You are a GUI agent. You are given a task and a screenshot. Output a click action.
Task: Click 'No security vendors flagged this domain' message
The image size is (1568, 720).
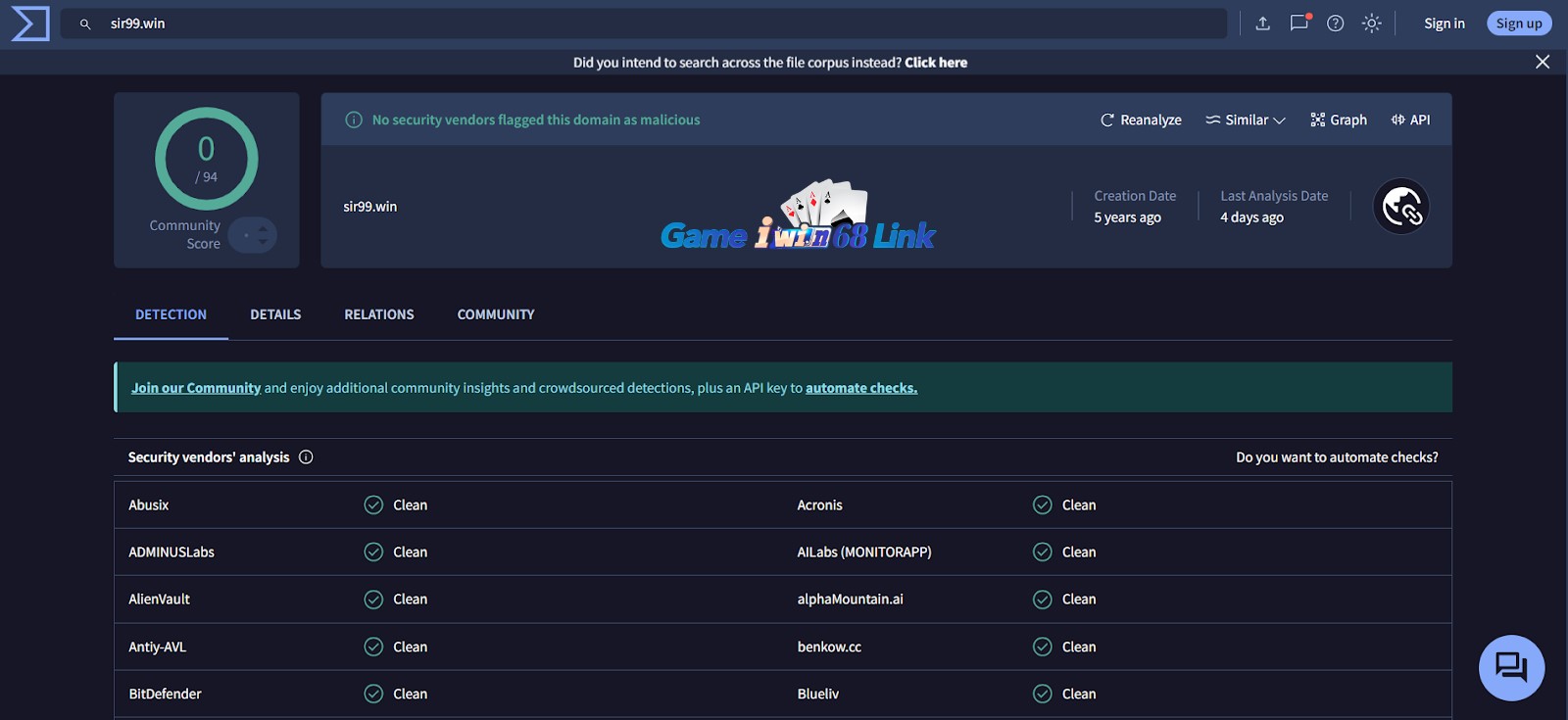[536, 120]
